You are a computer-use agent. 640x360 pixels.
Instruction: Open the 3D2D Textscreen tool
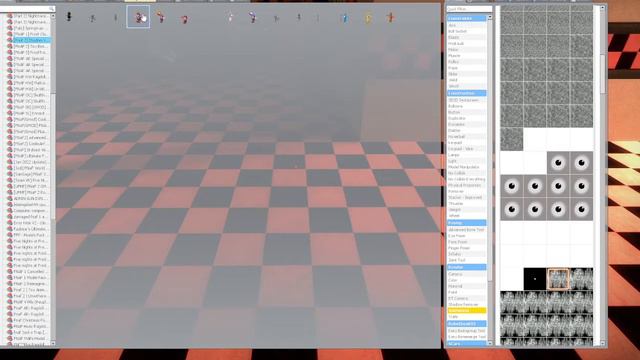pyautogui.click(x=467, y=100)
